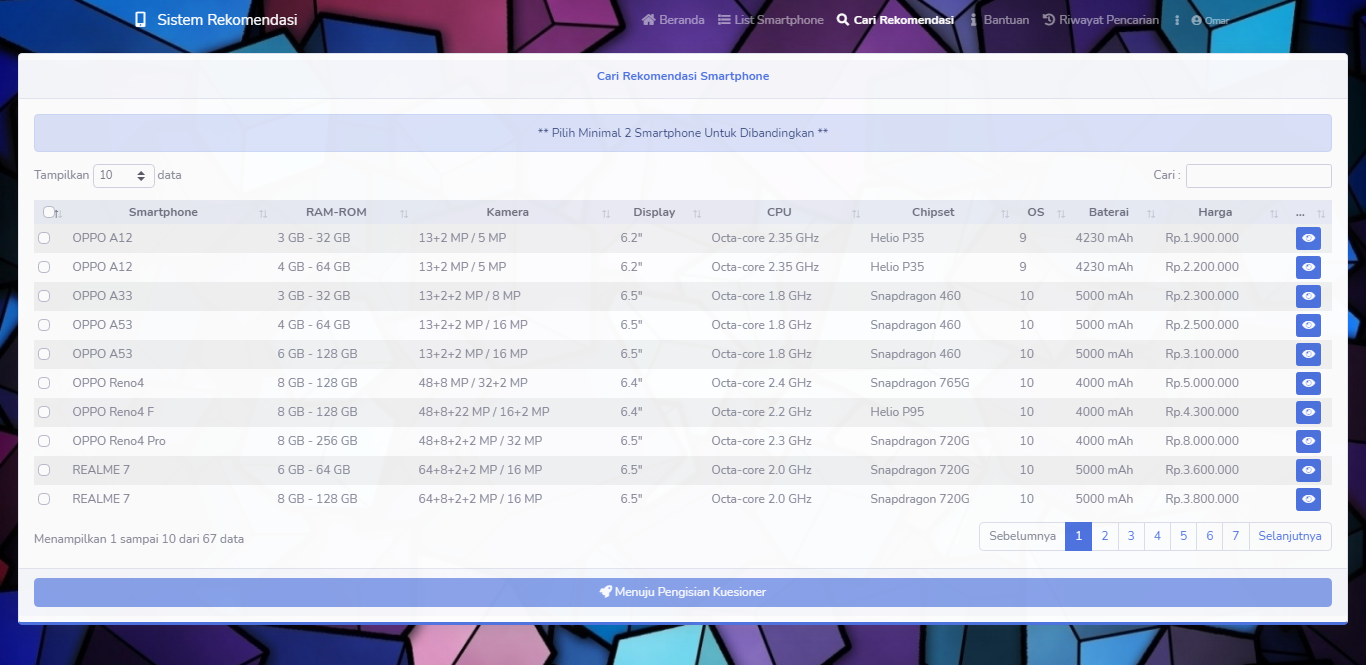This screenshot has height=665, width=1366.
Task: Click the Rp.1.900.000 price cell
Action: [x=1202, y=238]
